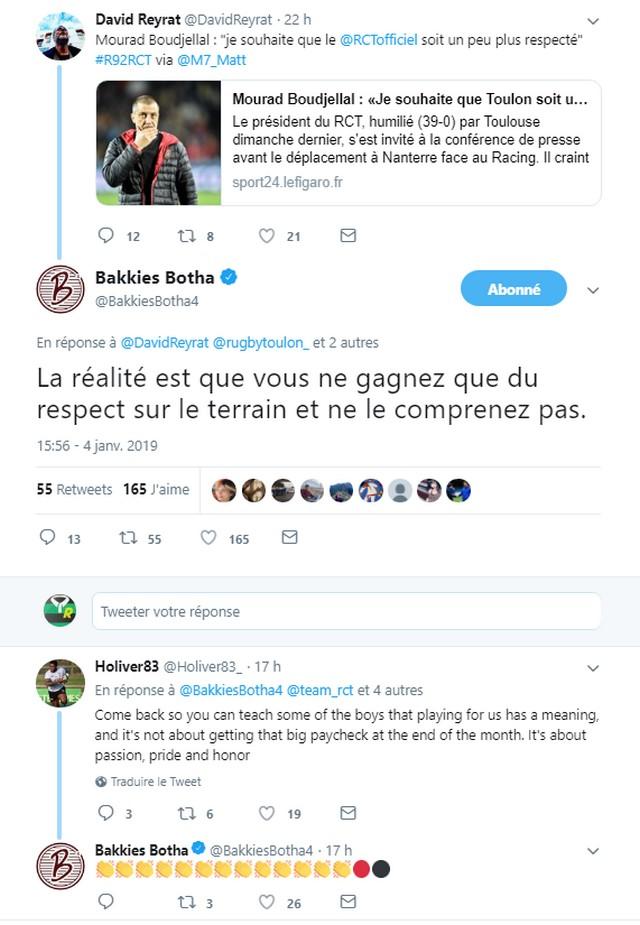Image resolution: width=640 pixels, height=925 pixels.
Task: Open the chevron menu on Holiver83's reply
Action: point(593,668)
